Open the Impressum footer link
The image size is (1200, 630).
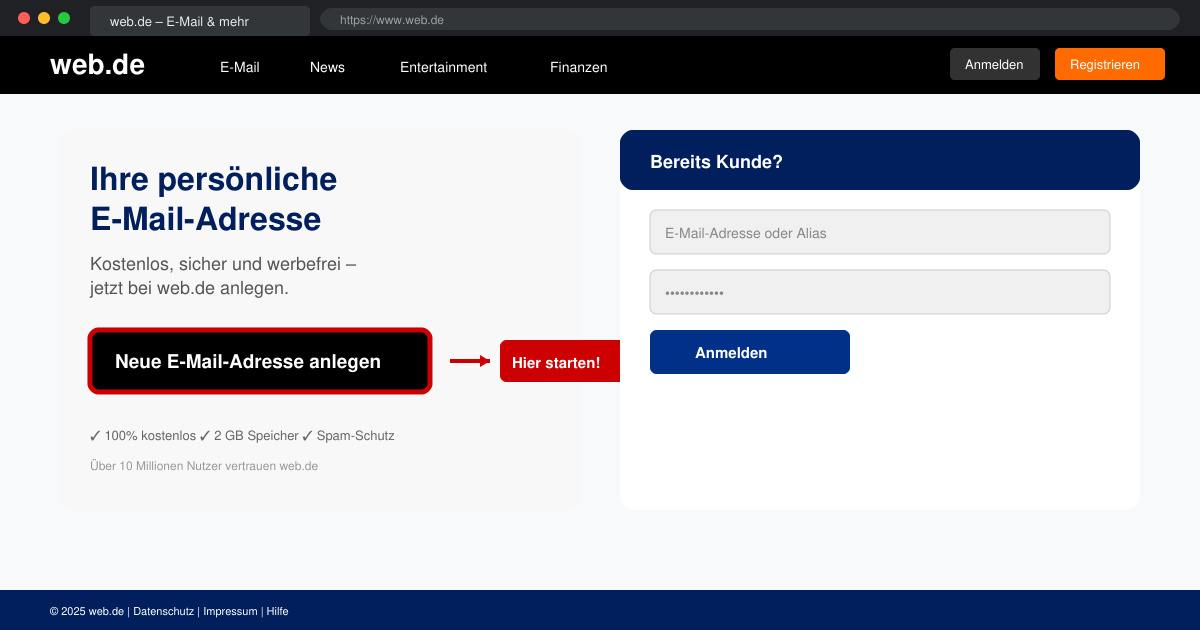230,611
